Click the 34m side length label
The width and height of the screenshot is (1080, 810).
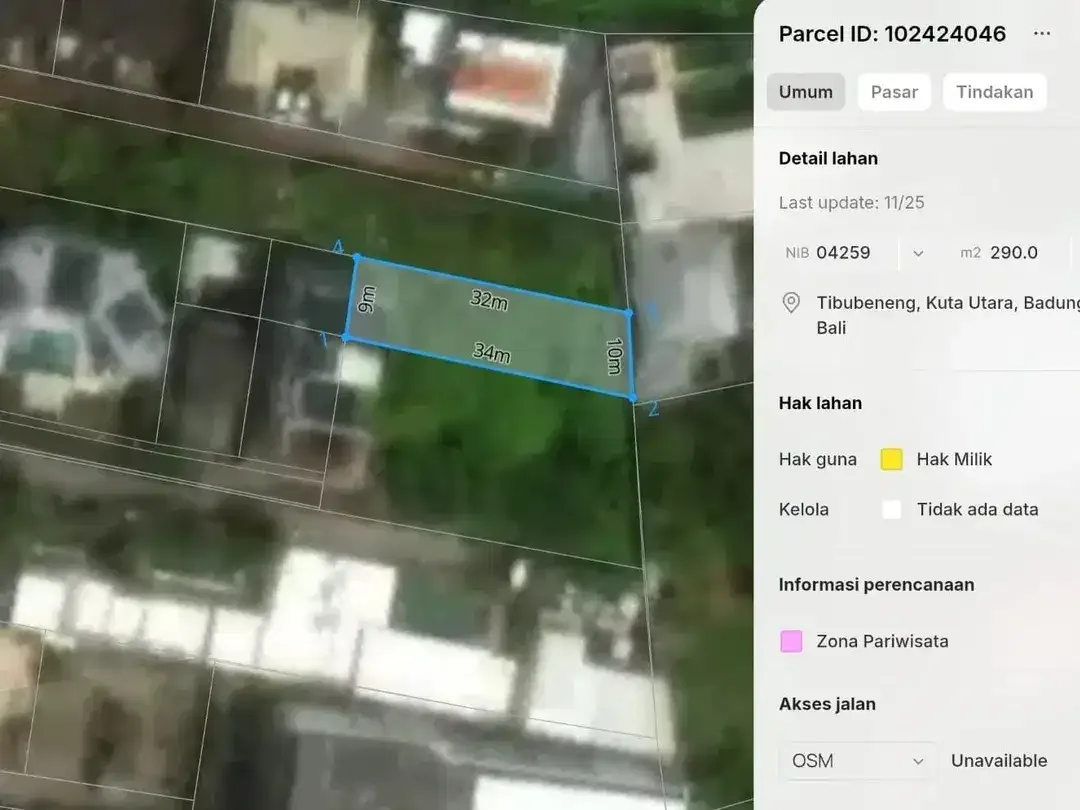[492, 352]
